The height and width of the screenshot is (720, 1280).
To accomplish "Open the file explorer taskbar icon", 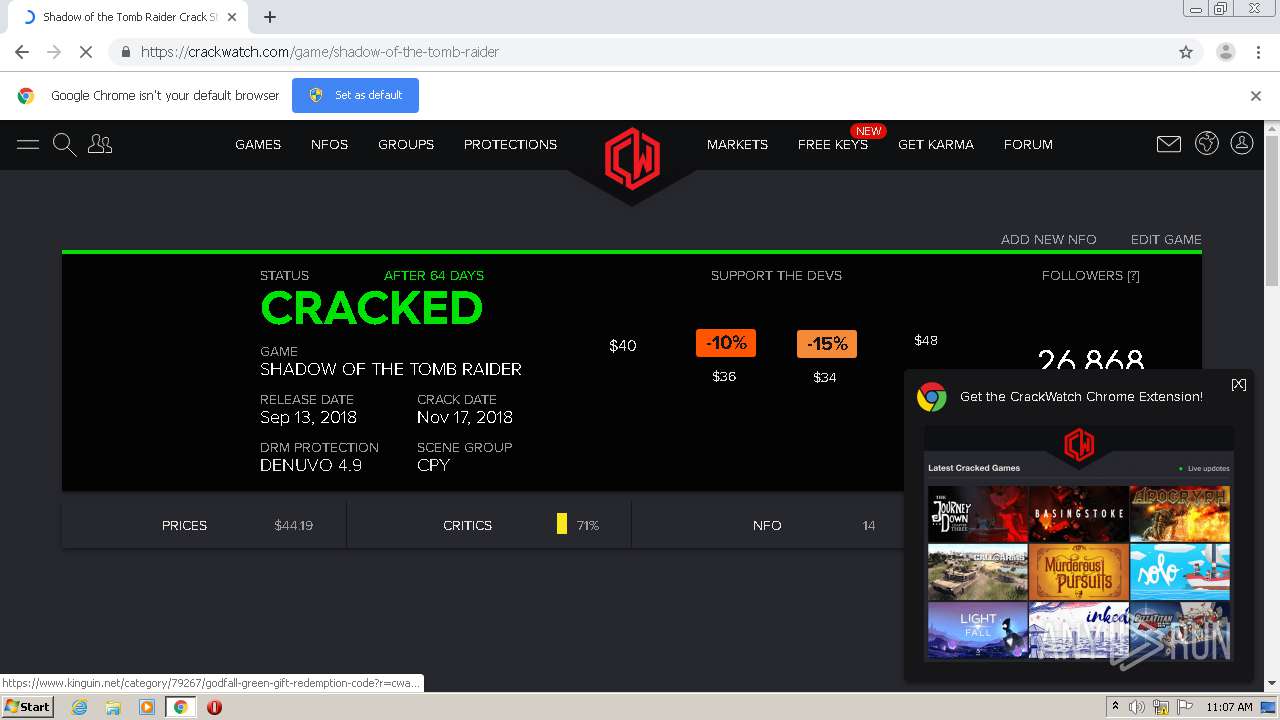I will [113, 707].
